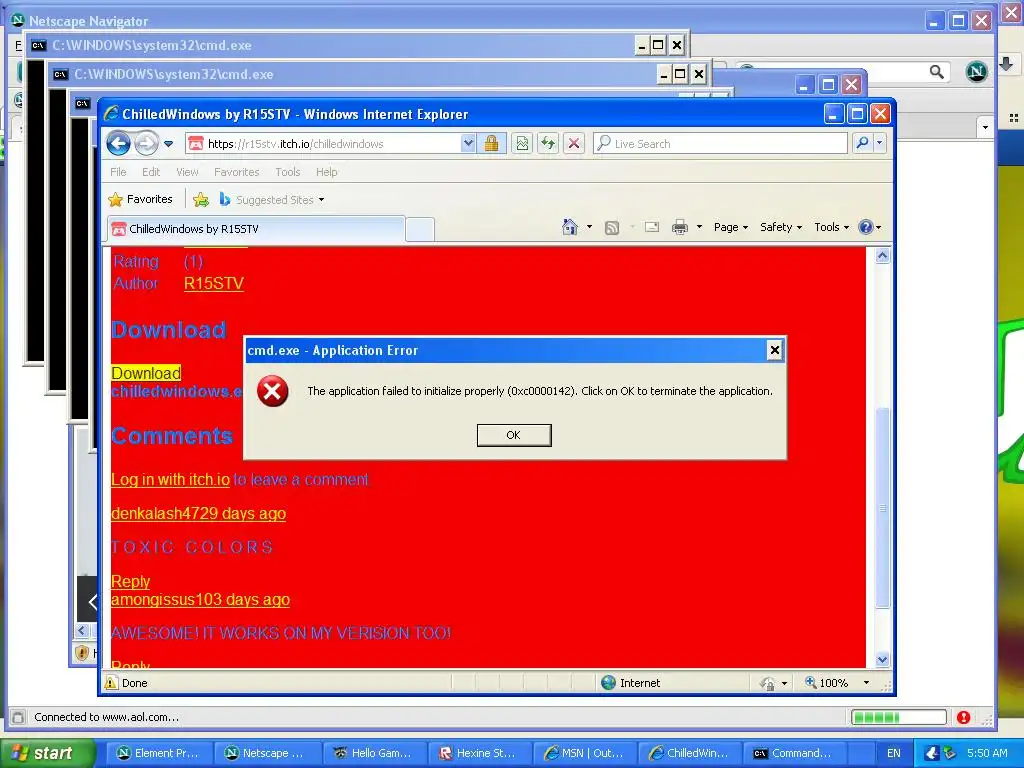Switch to Element Pr... taskbar button

(x=157, y=753)
